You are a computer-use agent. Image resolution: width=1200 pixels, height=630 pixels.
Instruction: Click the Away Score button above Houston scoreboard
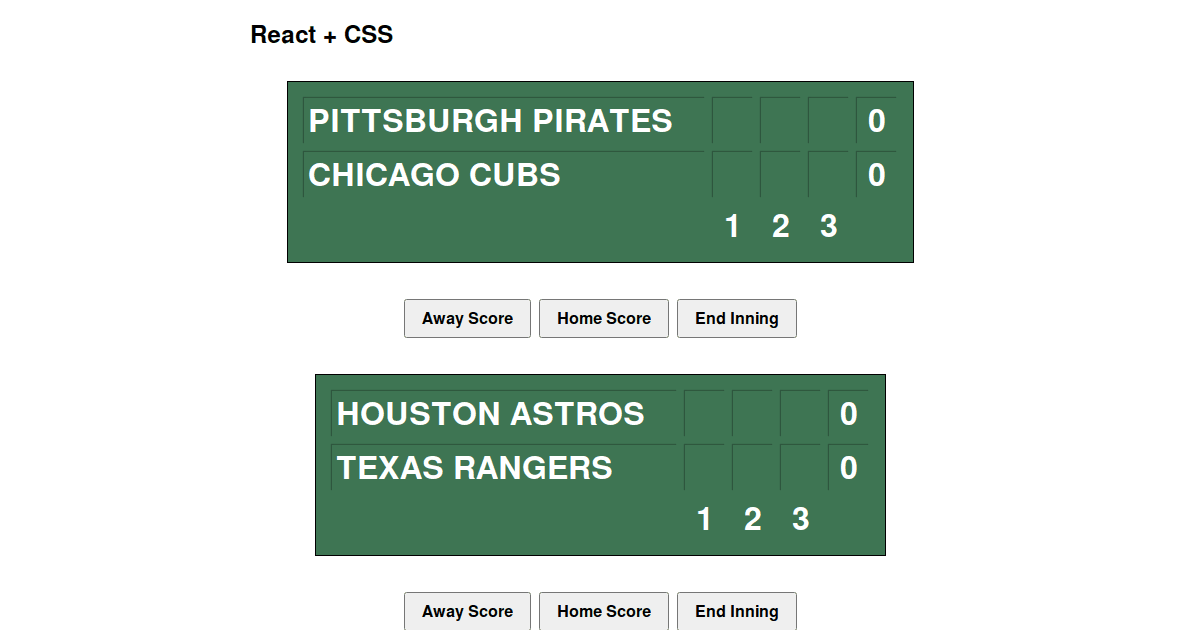tap(467, 318)
